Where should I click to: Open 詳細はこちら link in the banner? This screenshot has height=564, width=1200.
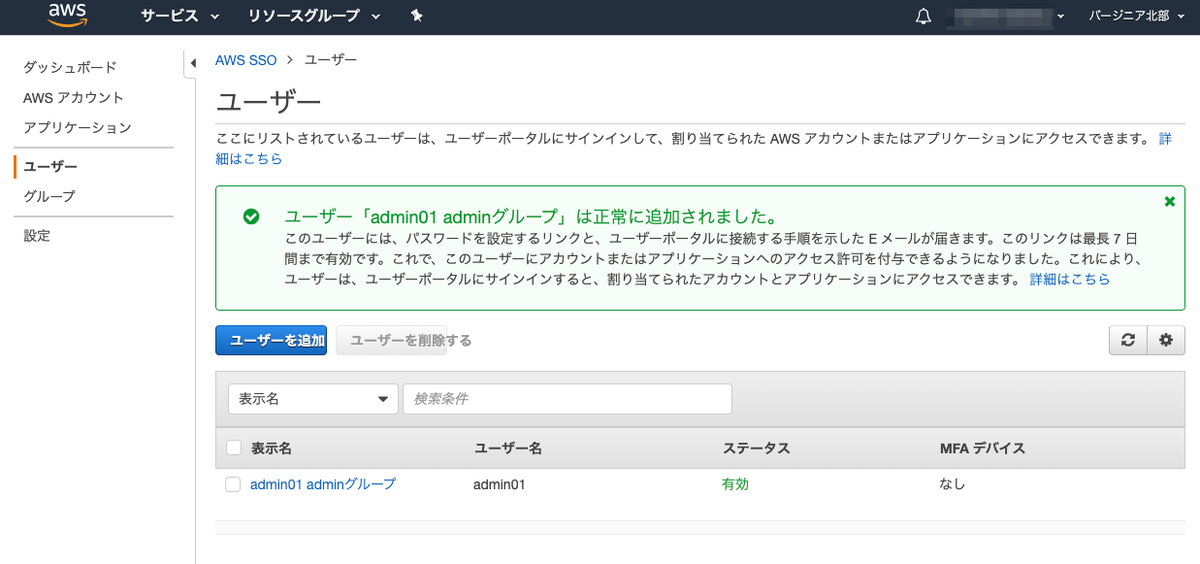[x=1070, y=279]
